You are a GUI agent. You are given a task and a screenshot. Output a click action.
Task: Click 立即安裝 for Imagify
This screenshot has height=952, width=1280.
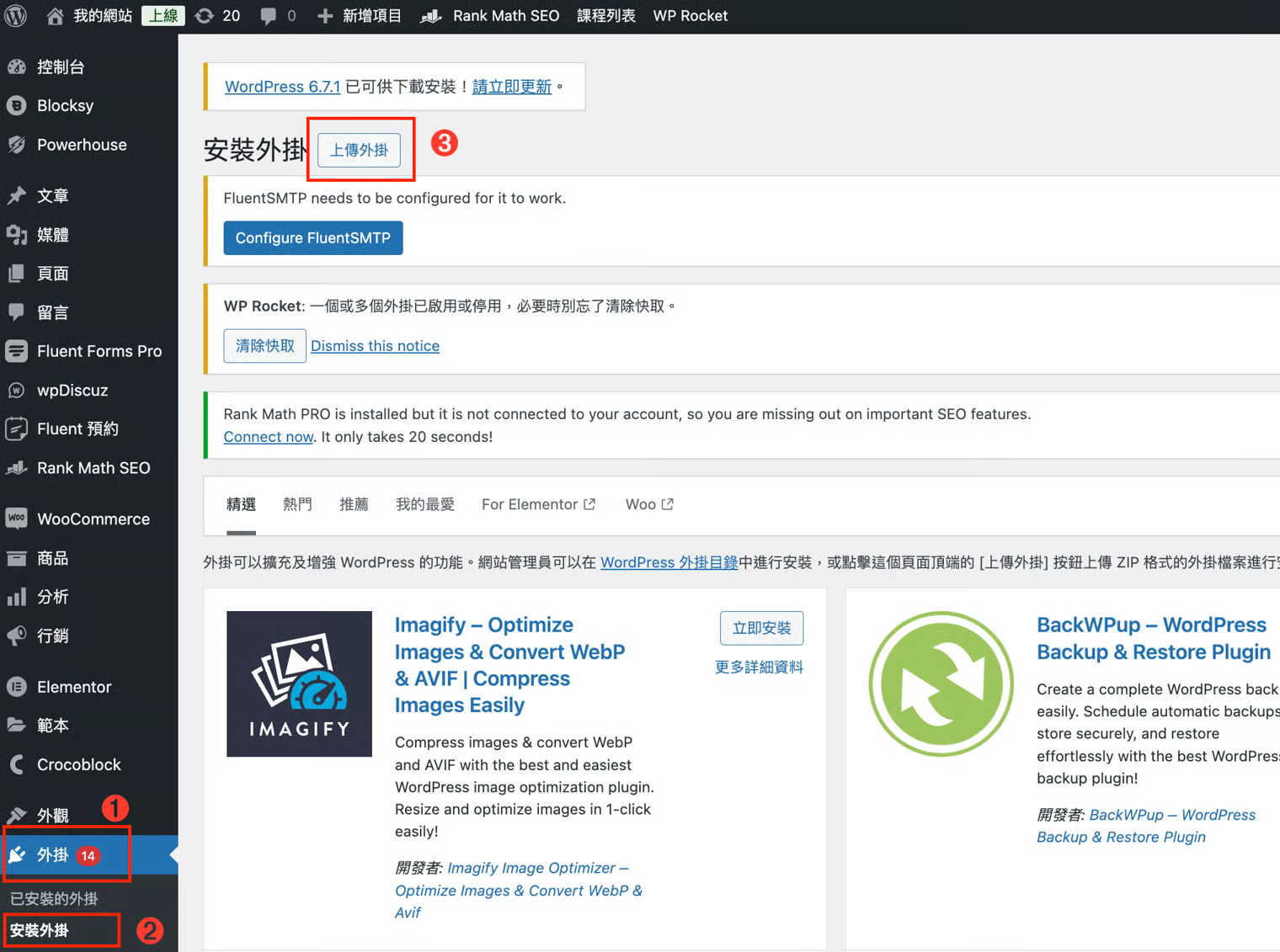click(761, 628)
